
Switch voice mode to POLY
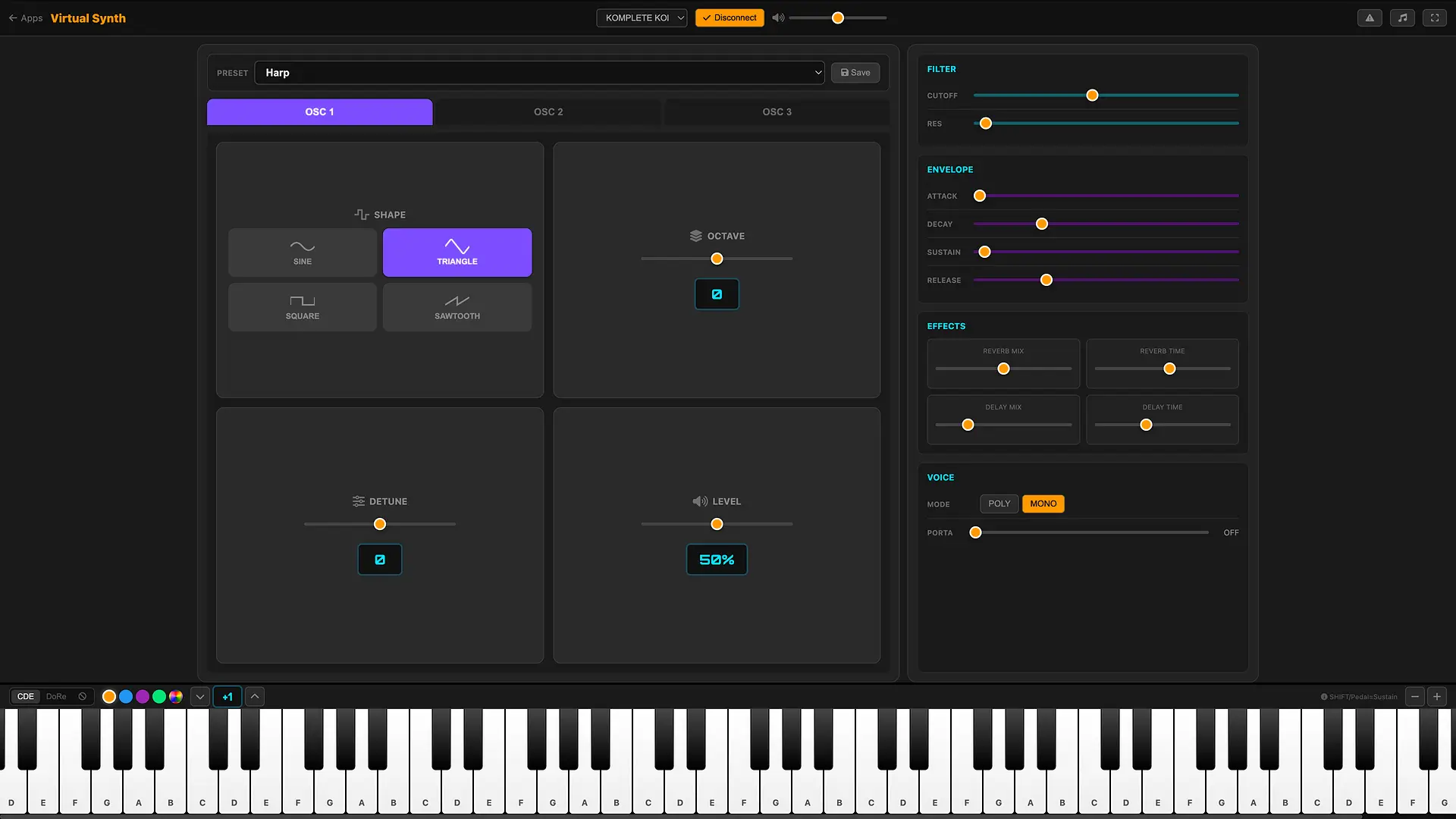pos(999,504)
